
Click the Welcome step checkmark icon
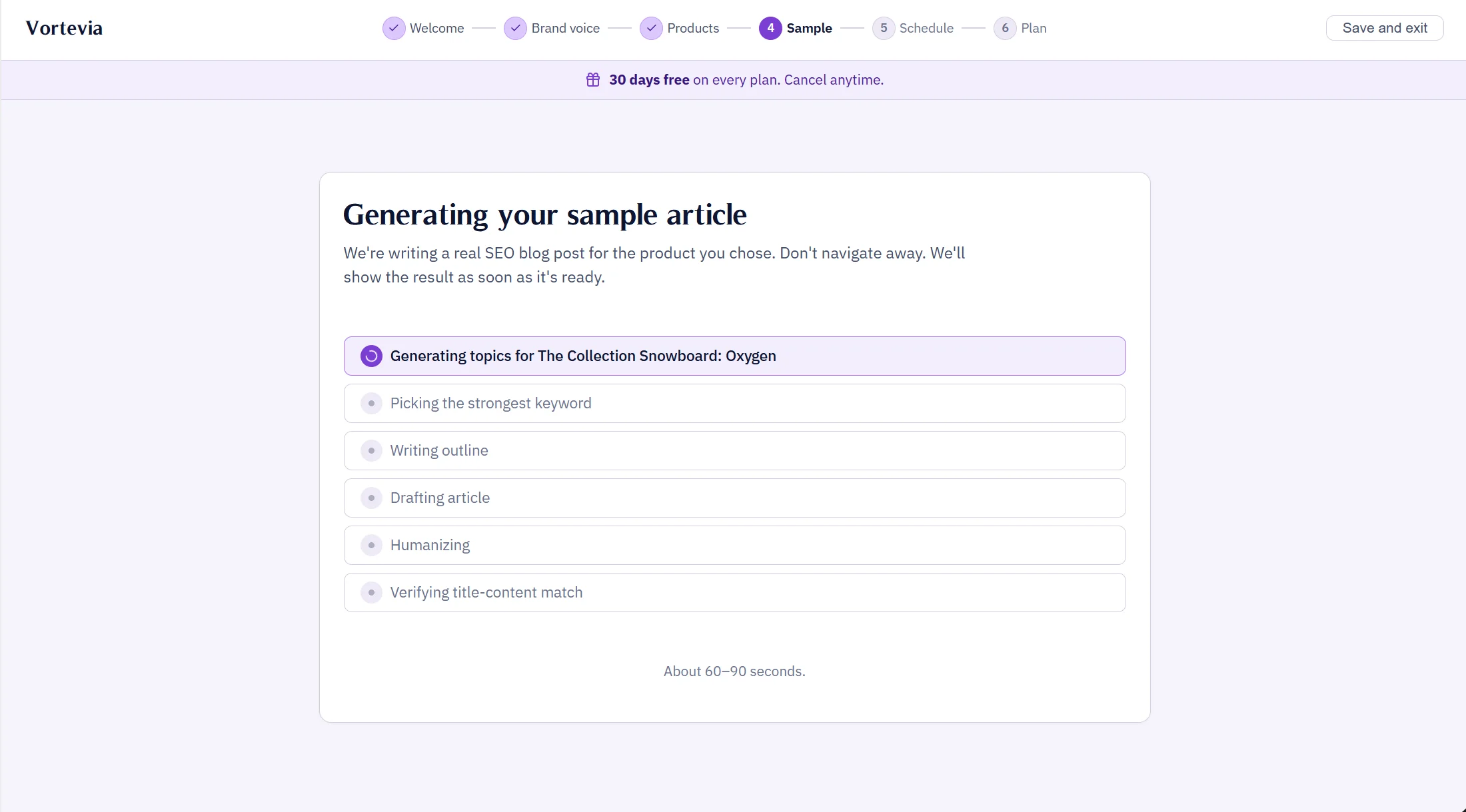click(x=394, y=28)
